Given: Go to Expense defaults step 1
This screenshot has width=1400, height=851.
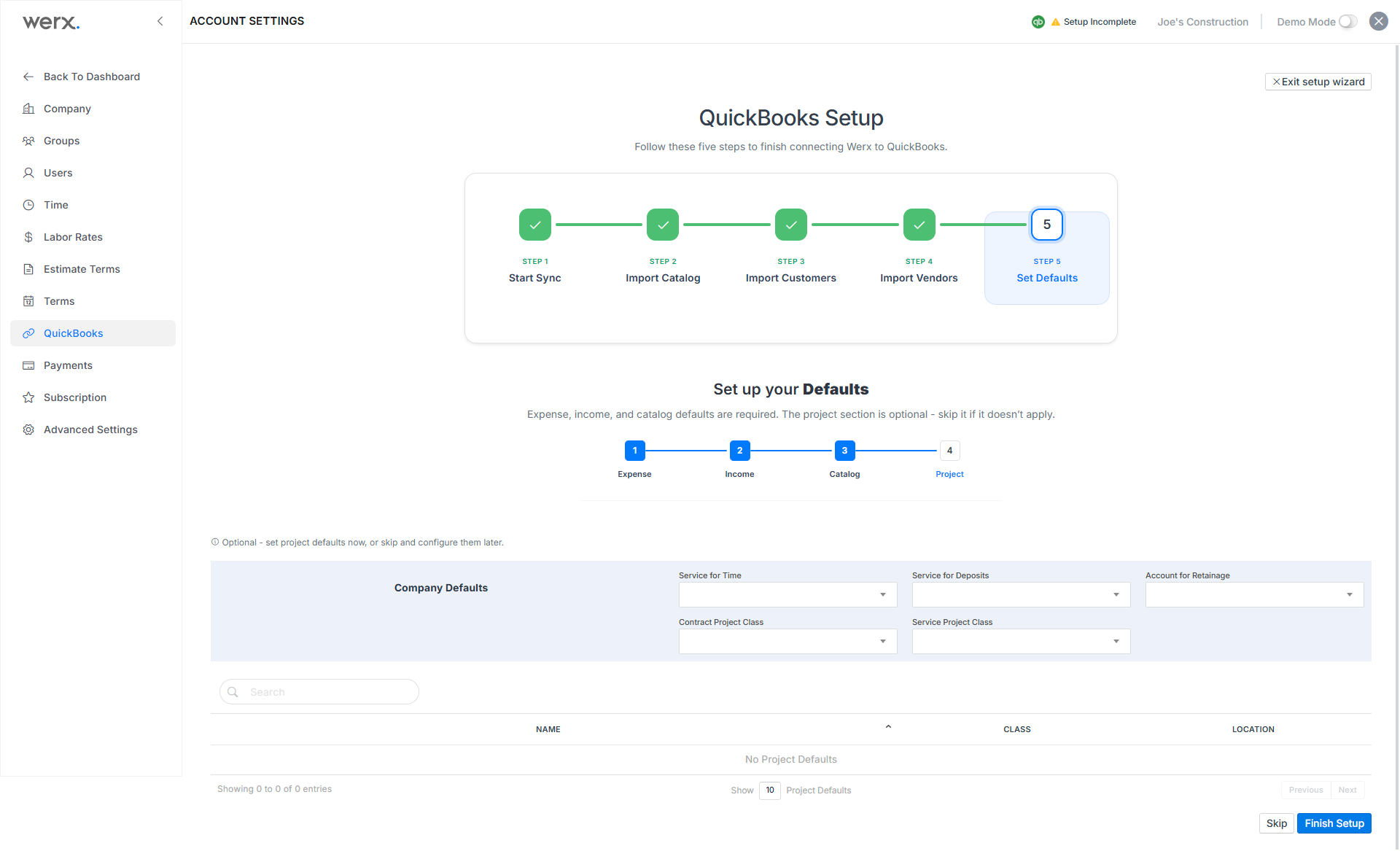Looking at the screenshot, I should 635,451.
